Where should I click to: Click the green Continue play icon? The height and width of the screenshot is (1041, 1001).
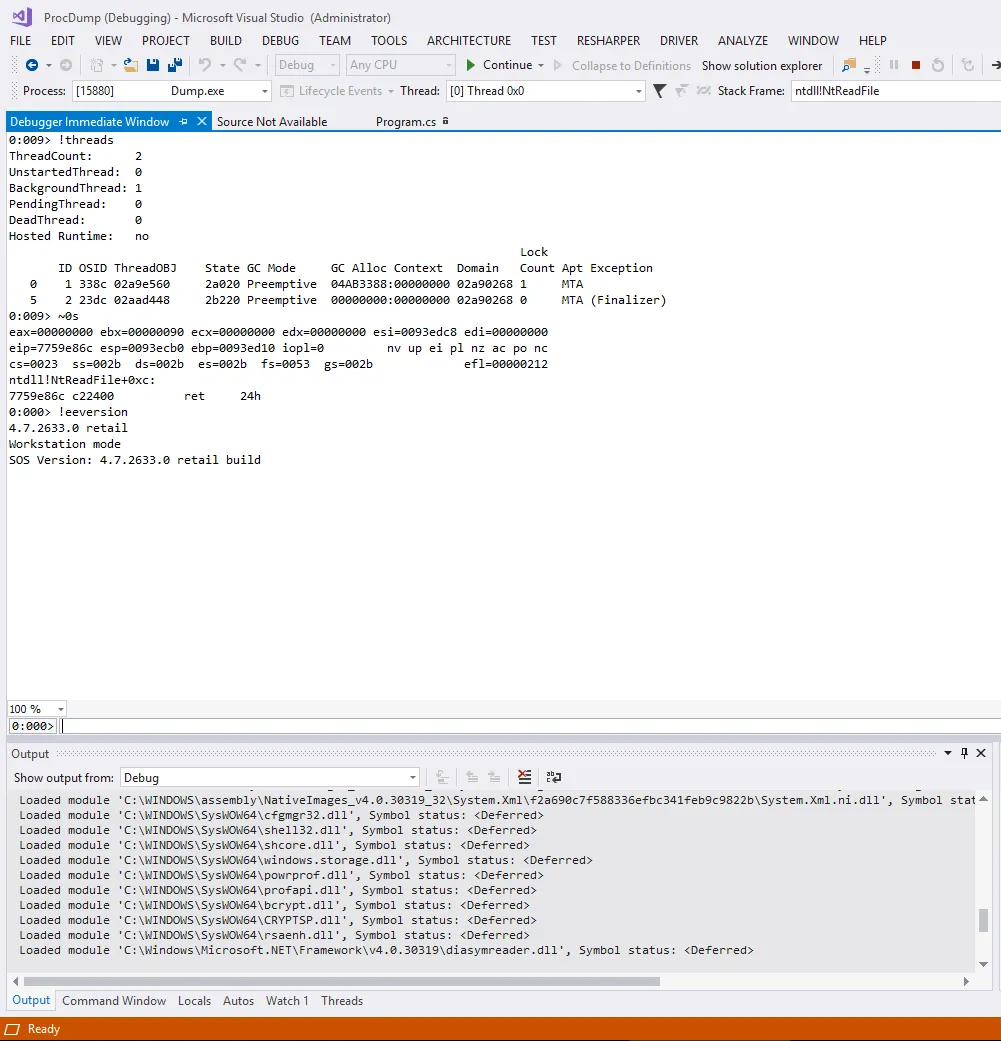coord(471,65)
